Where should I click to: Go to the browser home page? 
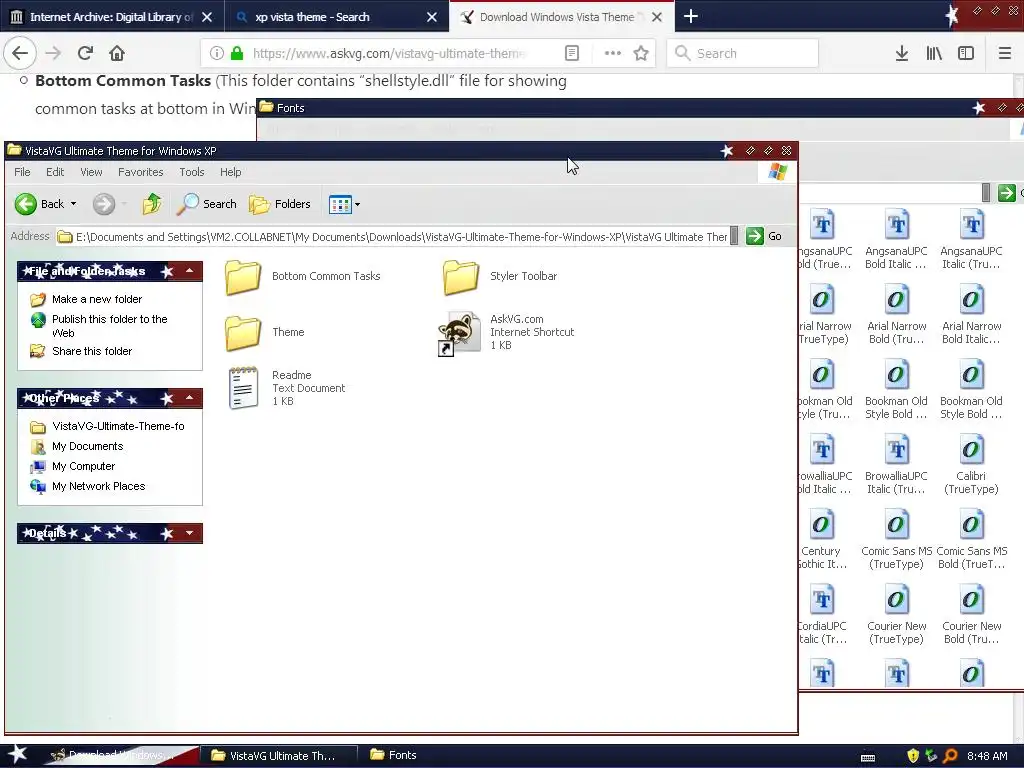click(x=117, y=54)
